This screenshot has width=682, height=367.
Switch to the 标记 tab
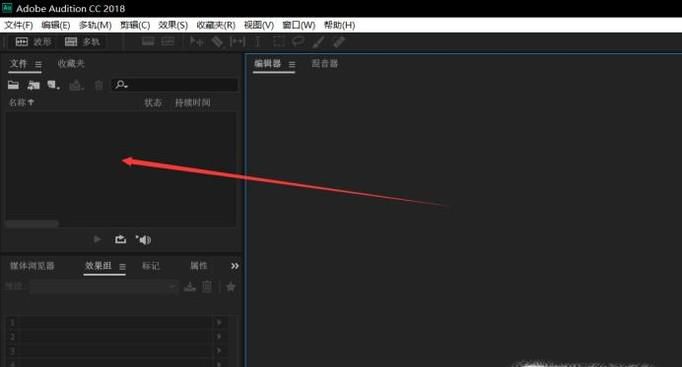tap(150, 266)
